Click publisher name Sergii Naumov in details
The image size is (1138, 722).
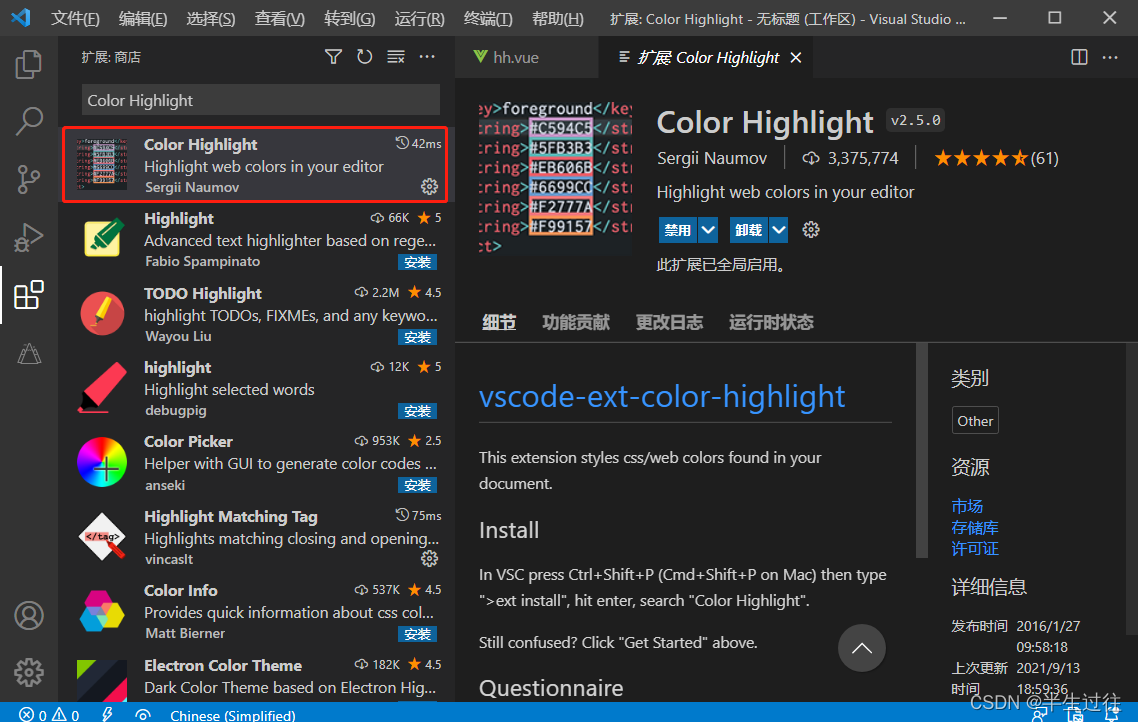click(x=711, y=158)
